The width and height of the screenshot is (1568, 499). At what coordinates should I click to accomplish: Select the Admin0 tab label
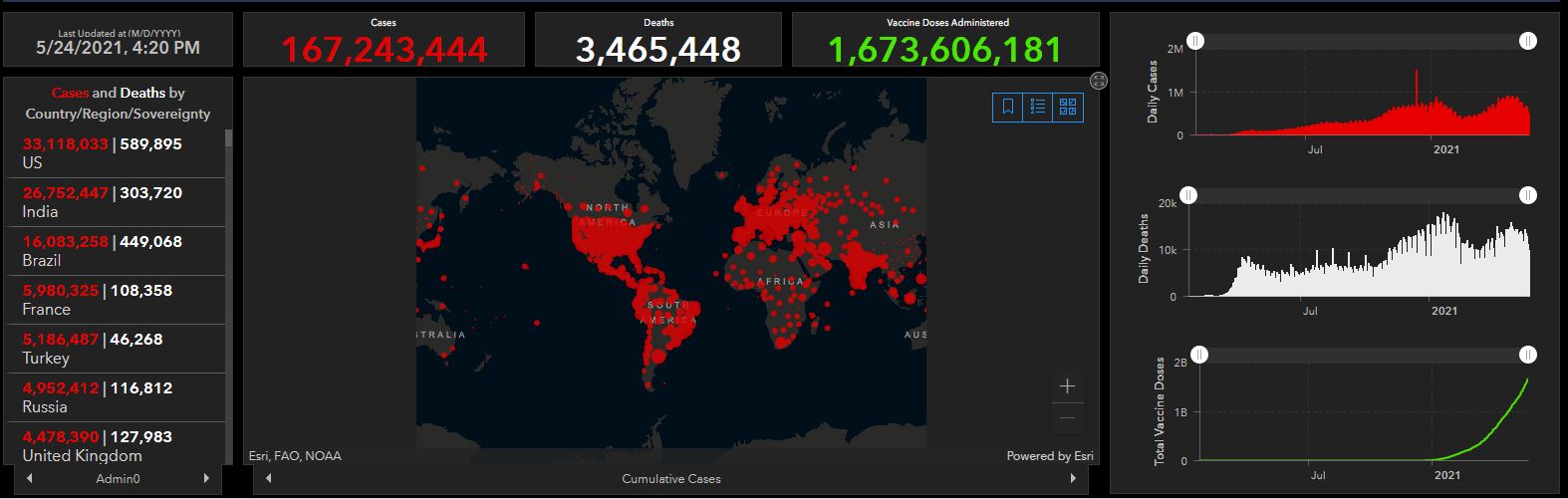pos(118,479)
